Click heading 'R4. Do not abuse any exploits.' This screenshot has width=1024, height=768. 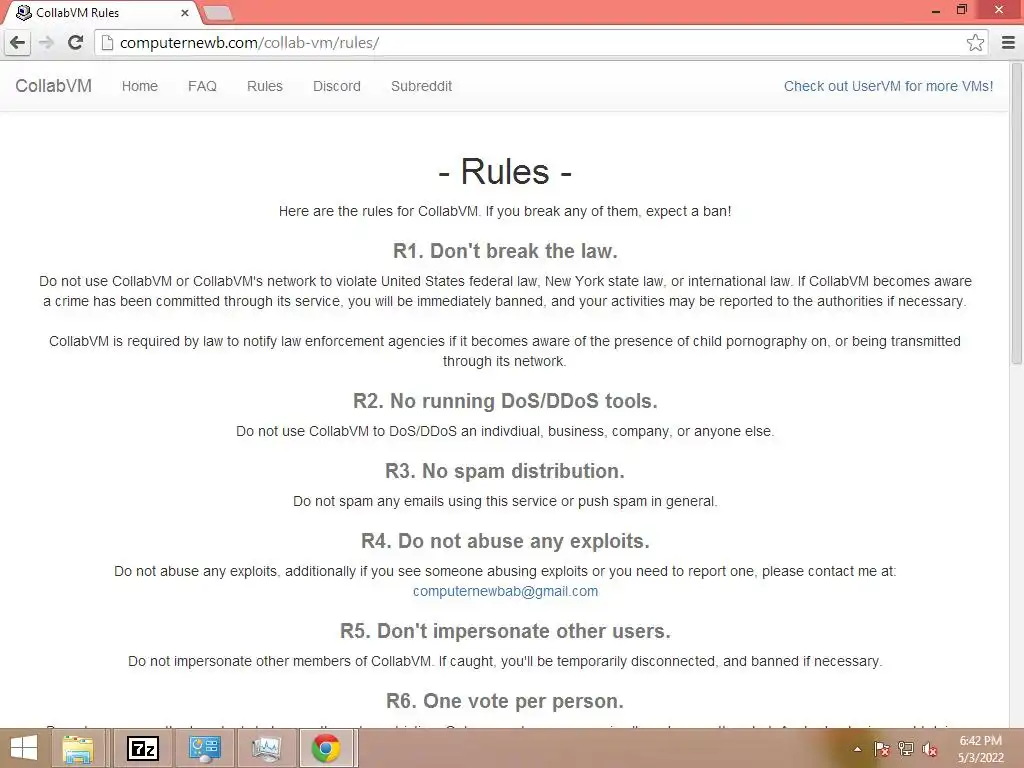(x=505, y=541)
